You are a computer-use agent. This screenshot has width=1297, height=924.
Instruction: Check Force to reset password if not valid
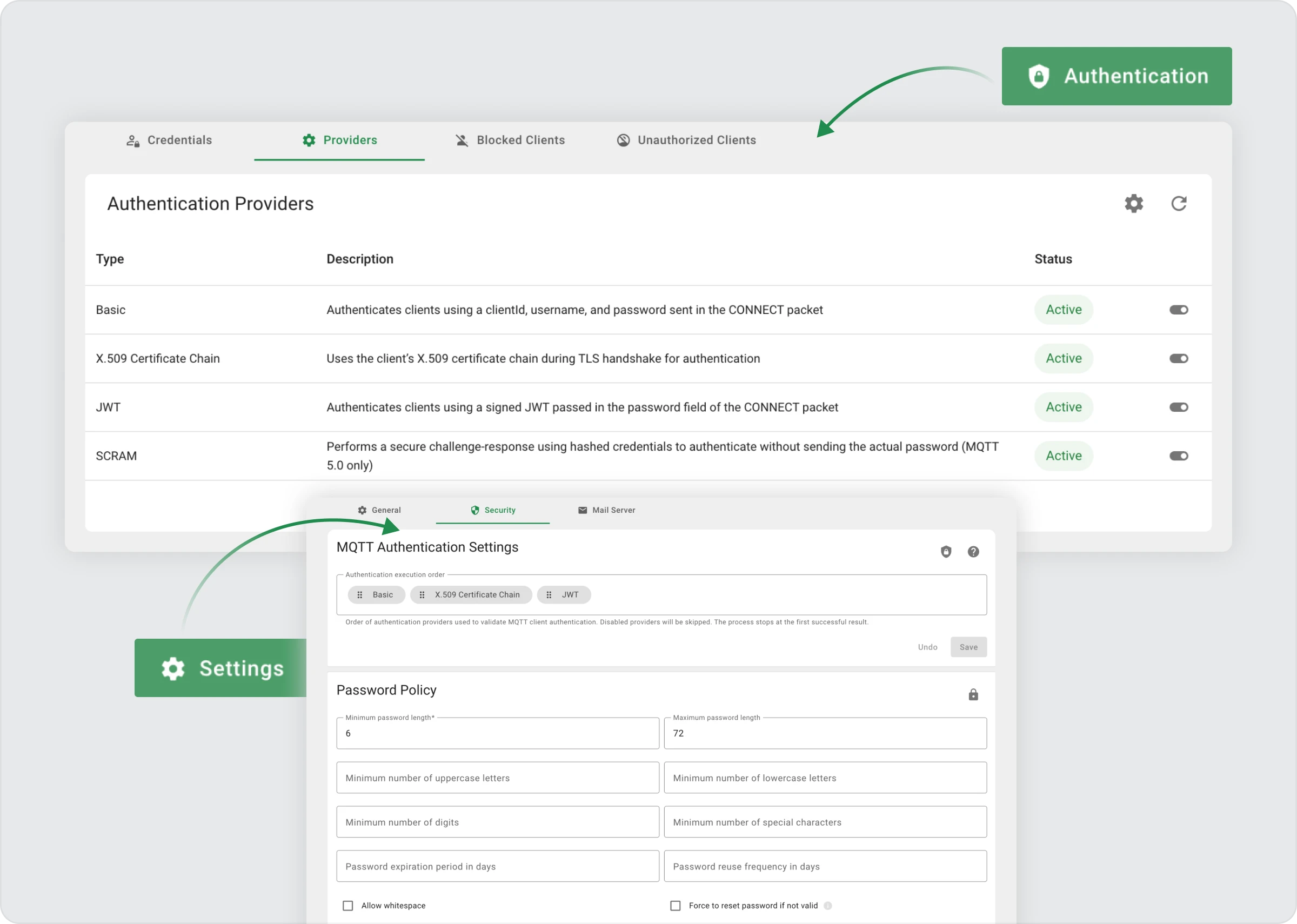(675, 905)
